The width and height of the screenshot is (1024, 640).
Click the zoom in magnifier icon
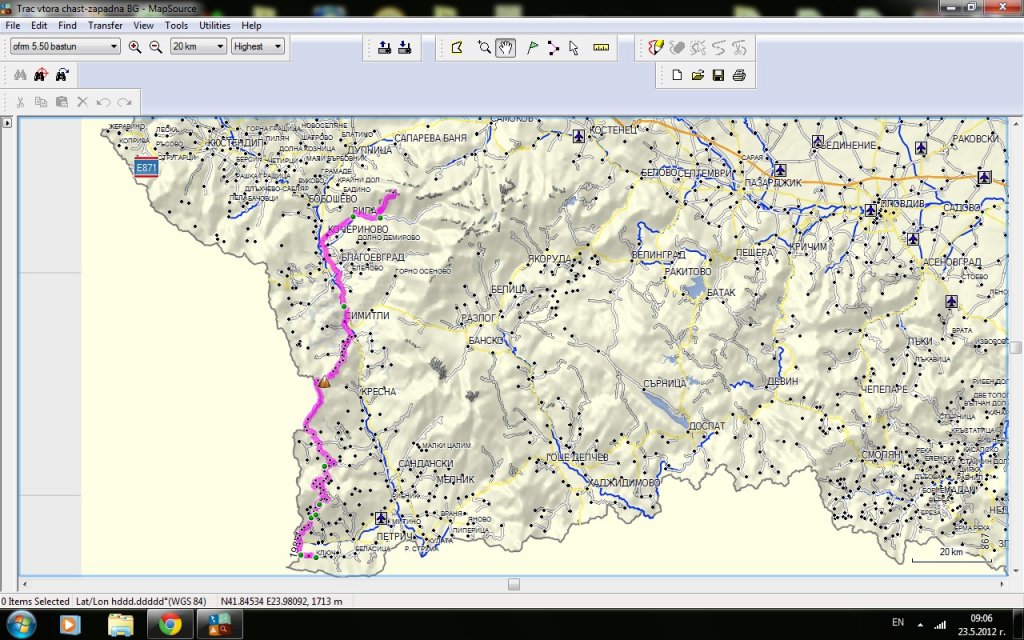[135, 47]
